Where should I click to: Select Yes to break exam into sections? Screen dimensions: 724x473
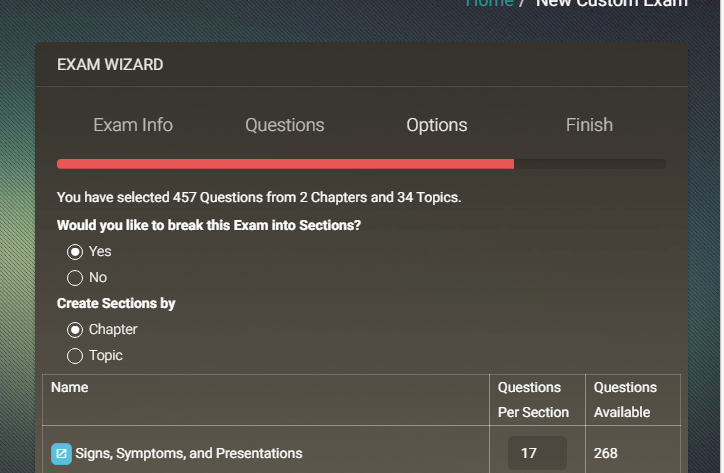tap(75, 252)
